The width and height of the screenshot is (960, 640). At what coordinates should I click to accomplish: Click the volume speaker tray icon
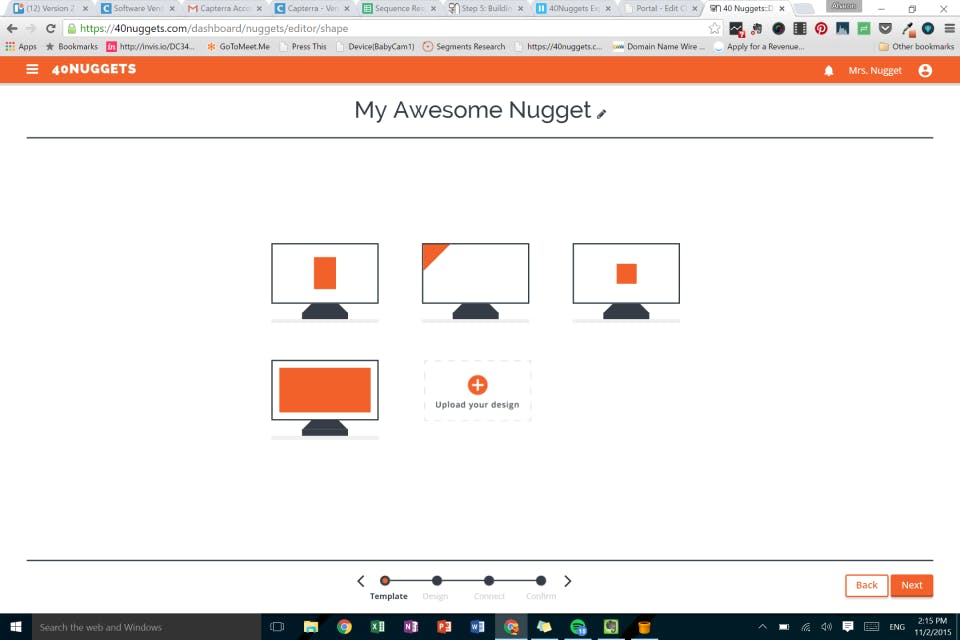click(827, 627)
